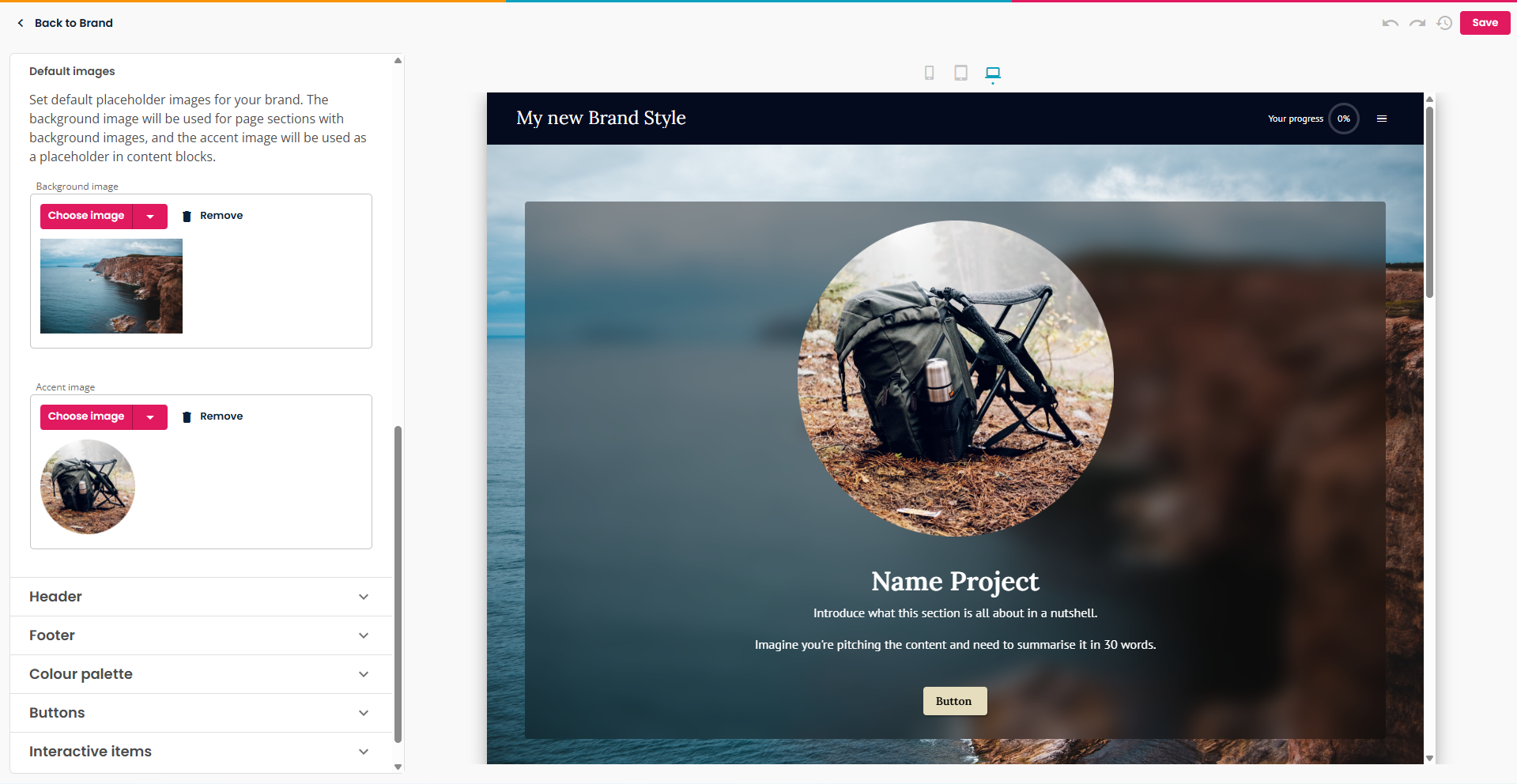Click preview pane scrollbar thumb
The width and height of the screenshot is (1517, 784).
point(1429,202)
